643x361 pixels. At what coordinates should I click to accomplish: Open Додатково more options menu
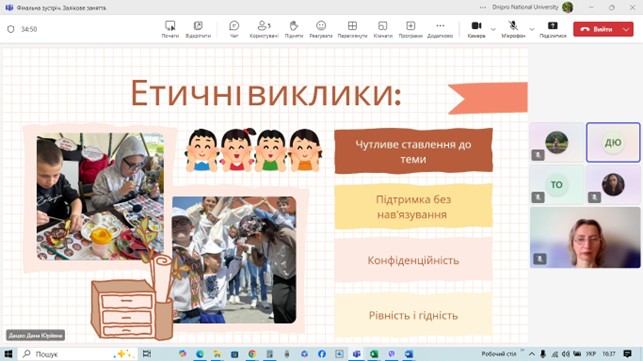pos(440,29)
